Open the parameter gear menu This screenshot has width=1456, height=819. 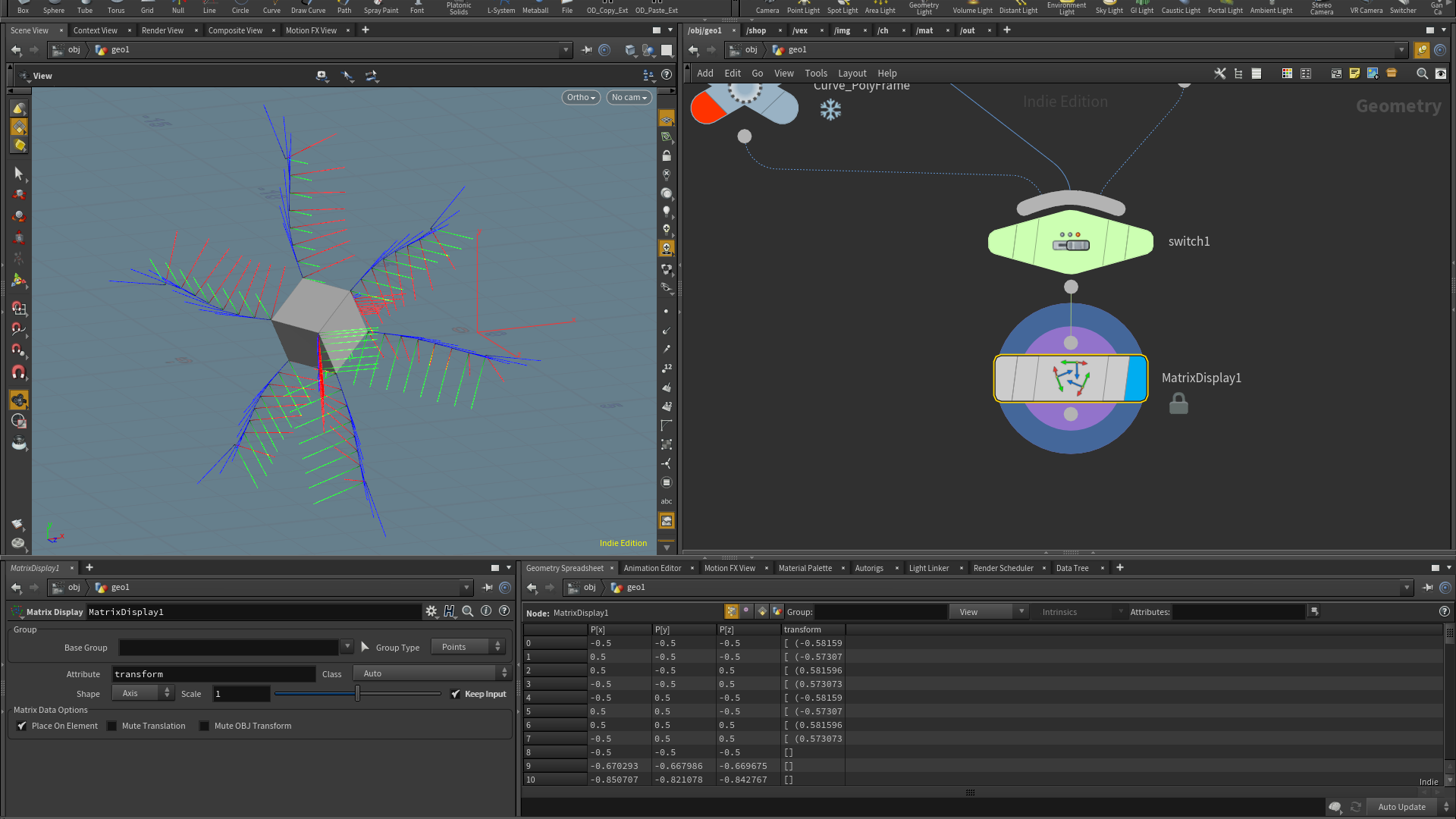click(x=431, y=611)
